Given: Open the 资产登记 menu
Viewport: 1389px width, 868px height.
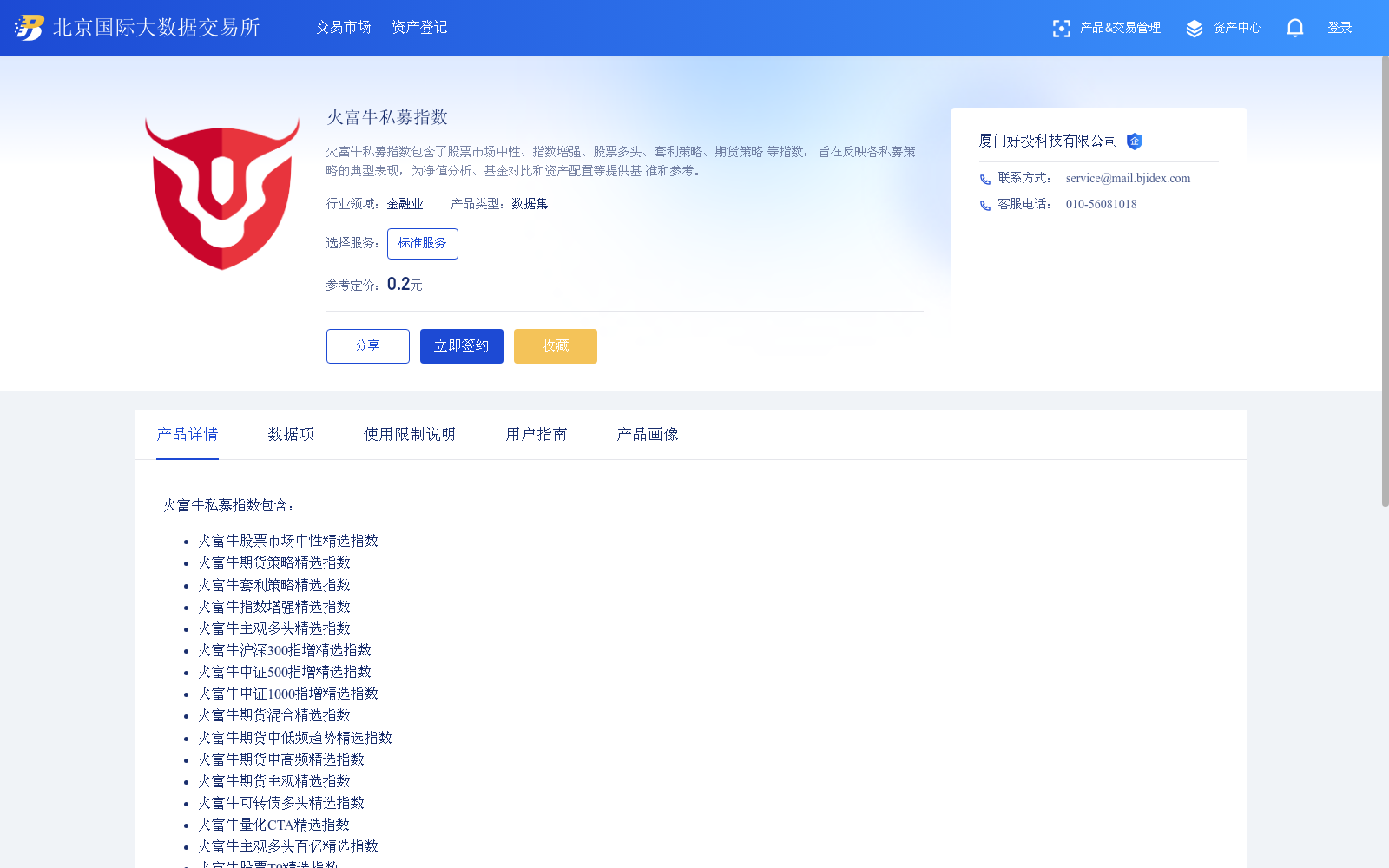Looking at the screenshot, I should [x=419, y=28].
